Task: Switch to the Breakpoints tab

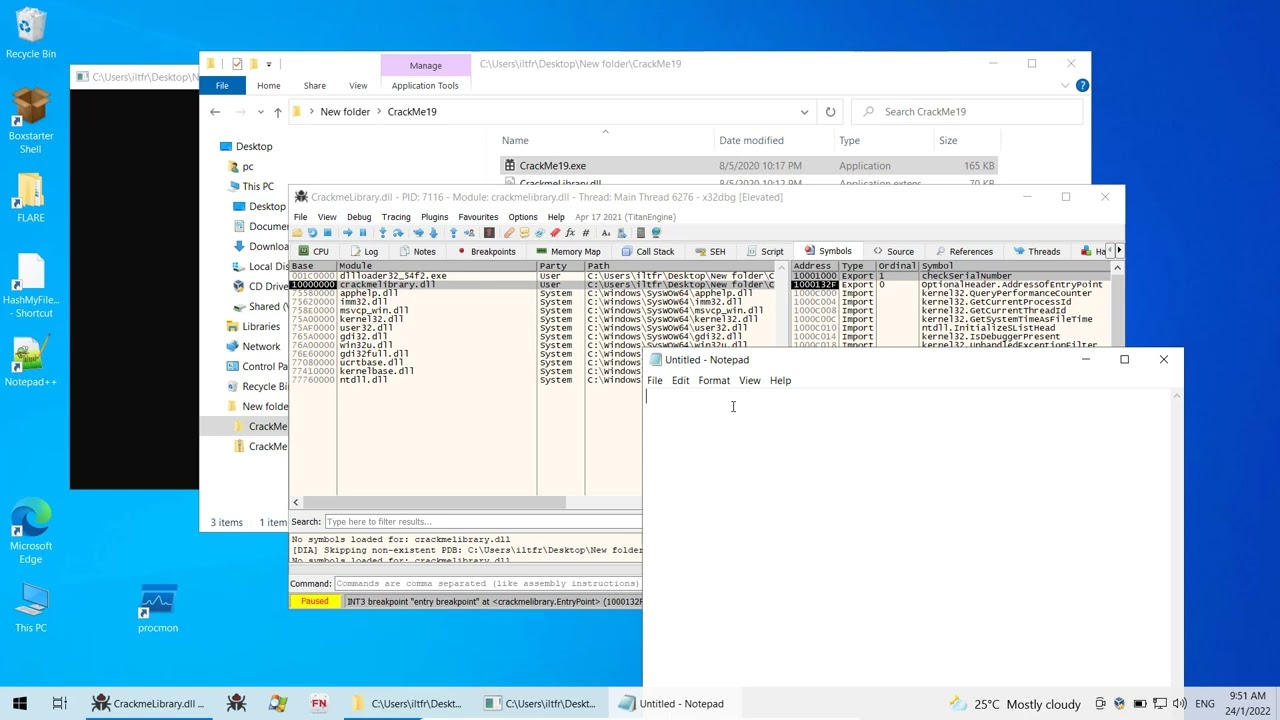Action: coord(486,252)
